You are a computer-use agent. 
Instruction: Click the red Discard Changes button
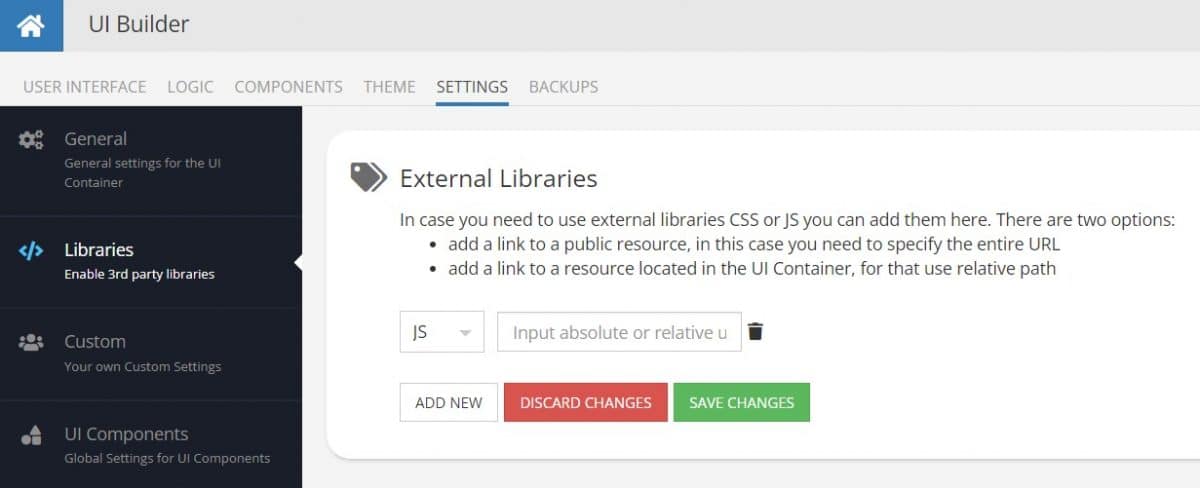click(x=586, y=402)
